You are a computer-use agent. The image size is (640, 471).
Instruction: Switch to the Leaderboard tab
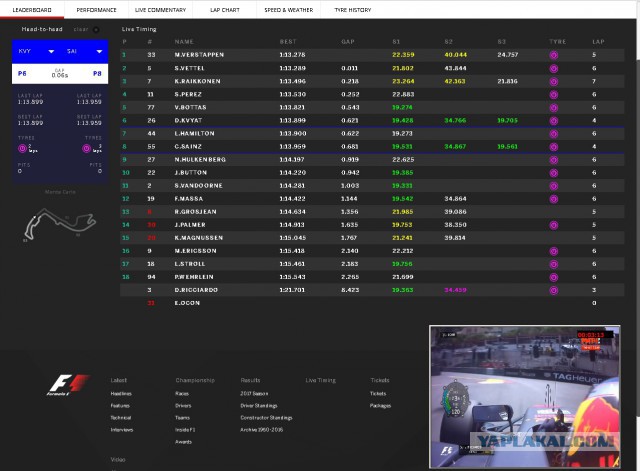point(32,10)
